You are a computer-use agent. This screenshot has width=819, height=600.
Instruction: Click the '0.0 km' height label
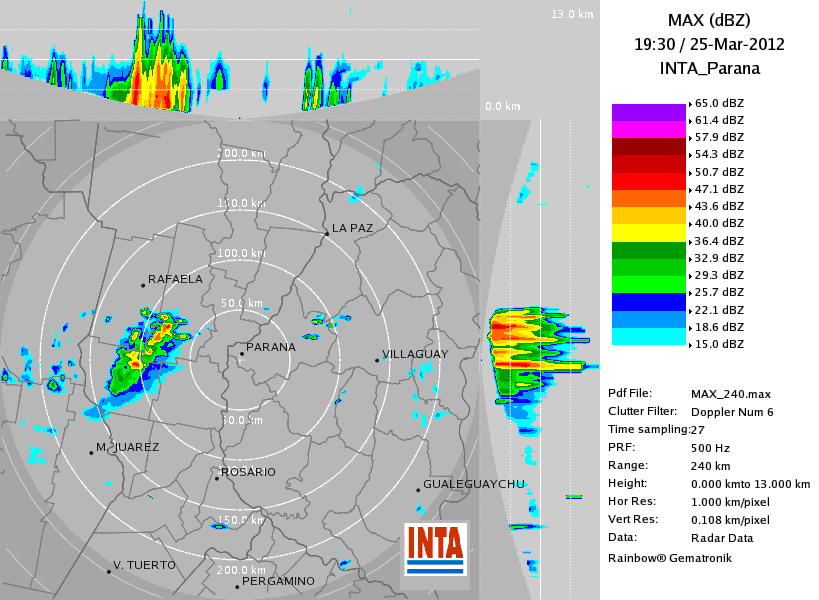point(502,107)
